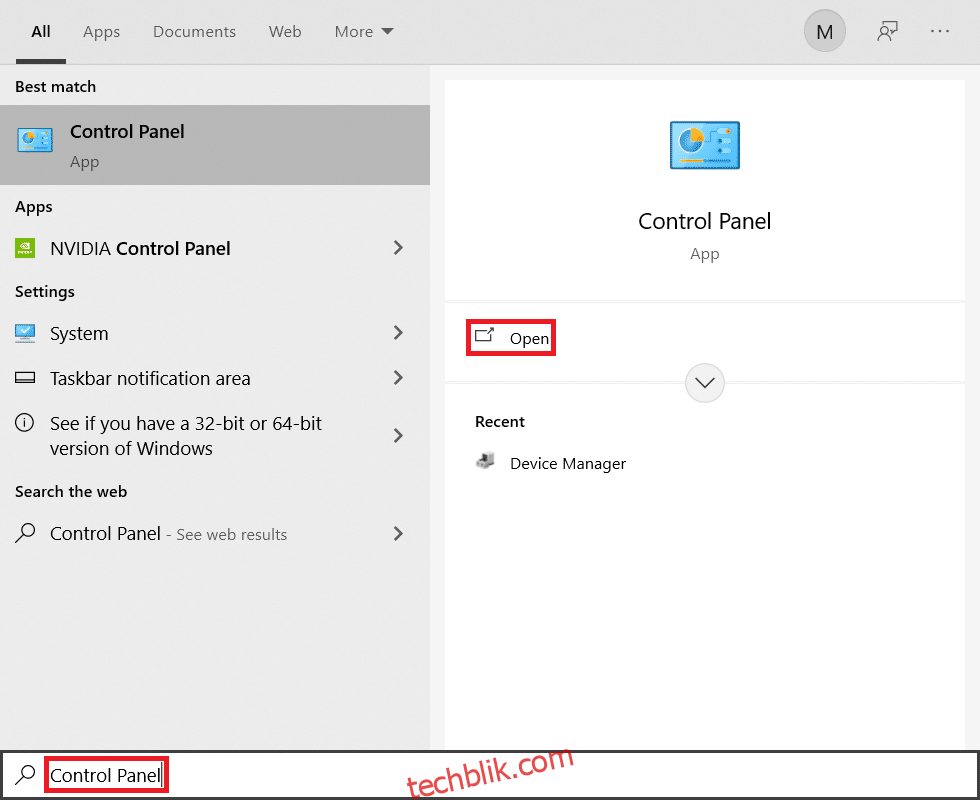Expand more actions with the circled chevron
The image size is (980, 800).
pyautogui.click(x=704, y=382)
